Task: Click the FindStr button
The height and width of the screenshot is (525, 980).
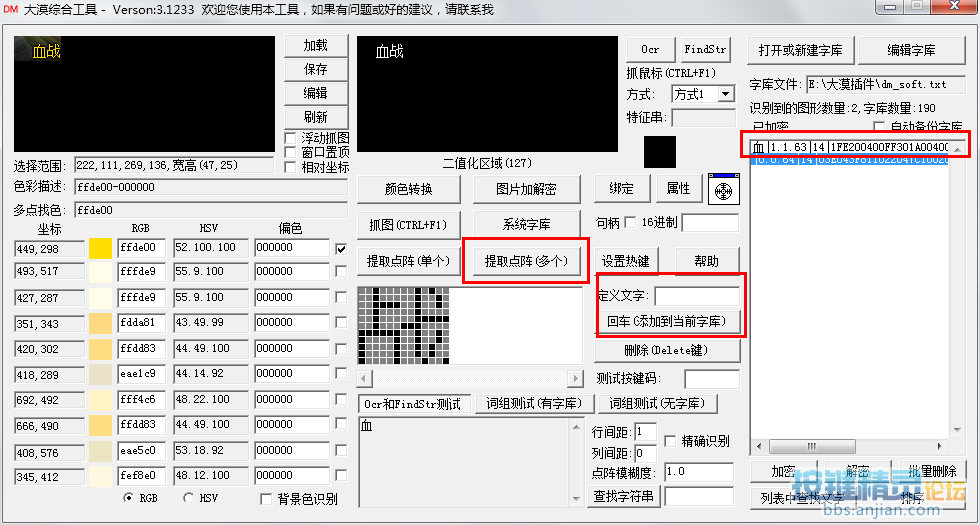Action: tap(706, 49)
